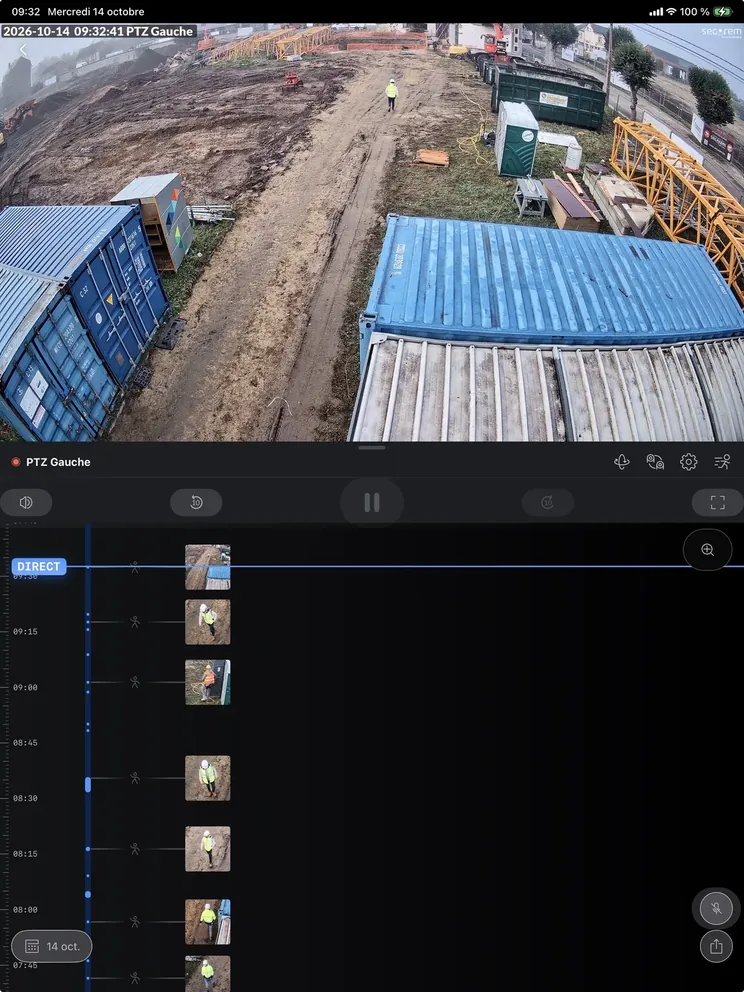This screenshot has width=744, height=992.
Task: Tap the 07:45 time label
Action: tap(25, 965)
